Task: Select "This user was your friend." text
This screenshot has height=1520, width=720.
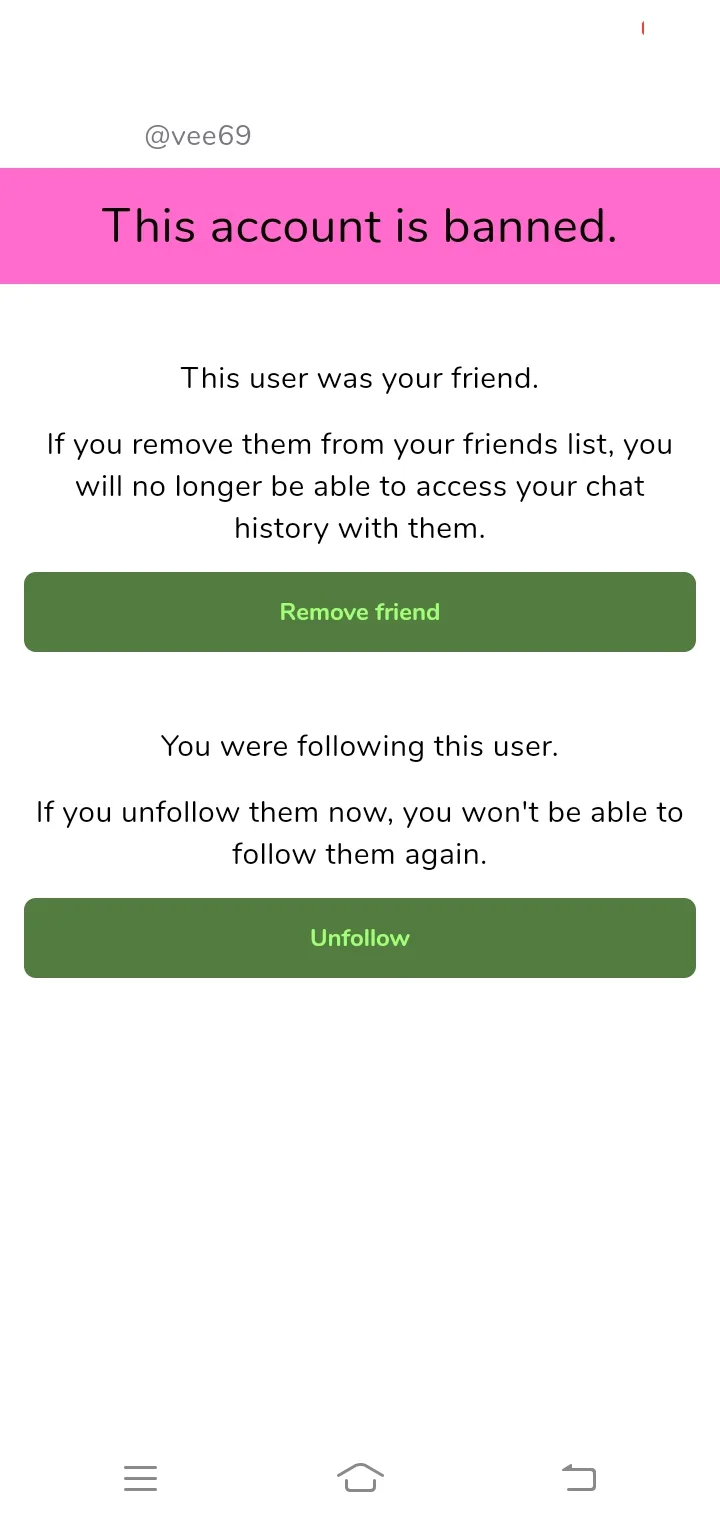Action: [x=360, y=379]
